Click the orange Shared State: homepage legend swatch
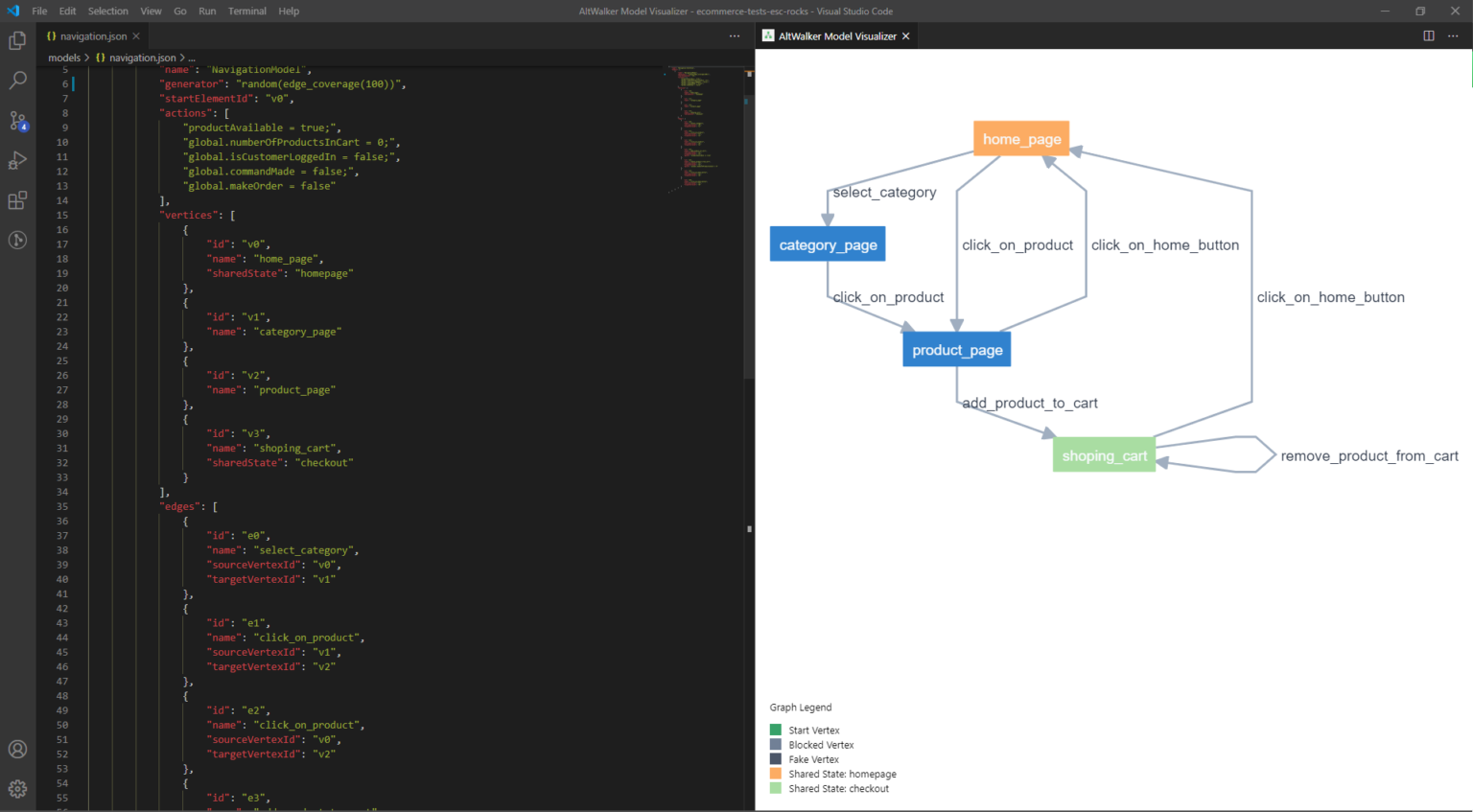 click(774, 774)
